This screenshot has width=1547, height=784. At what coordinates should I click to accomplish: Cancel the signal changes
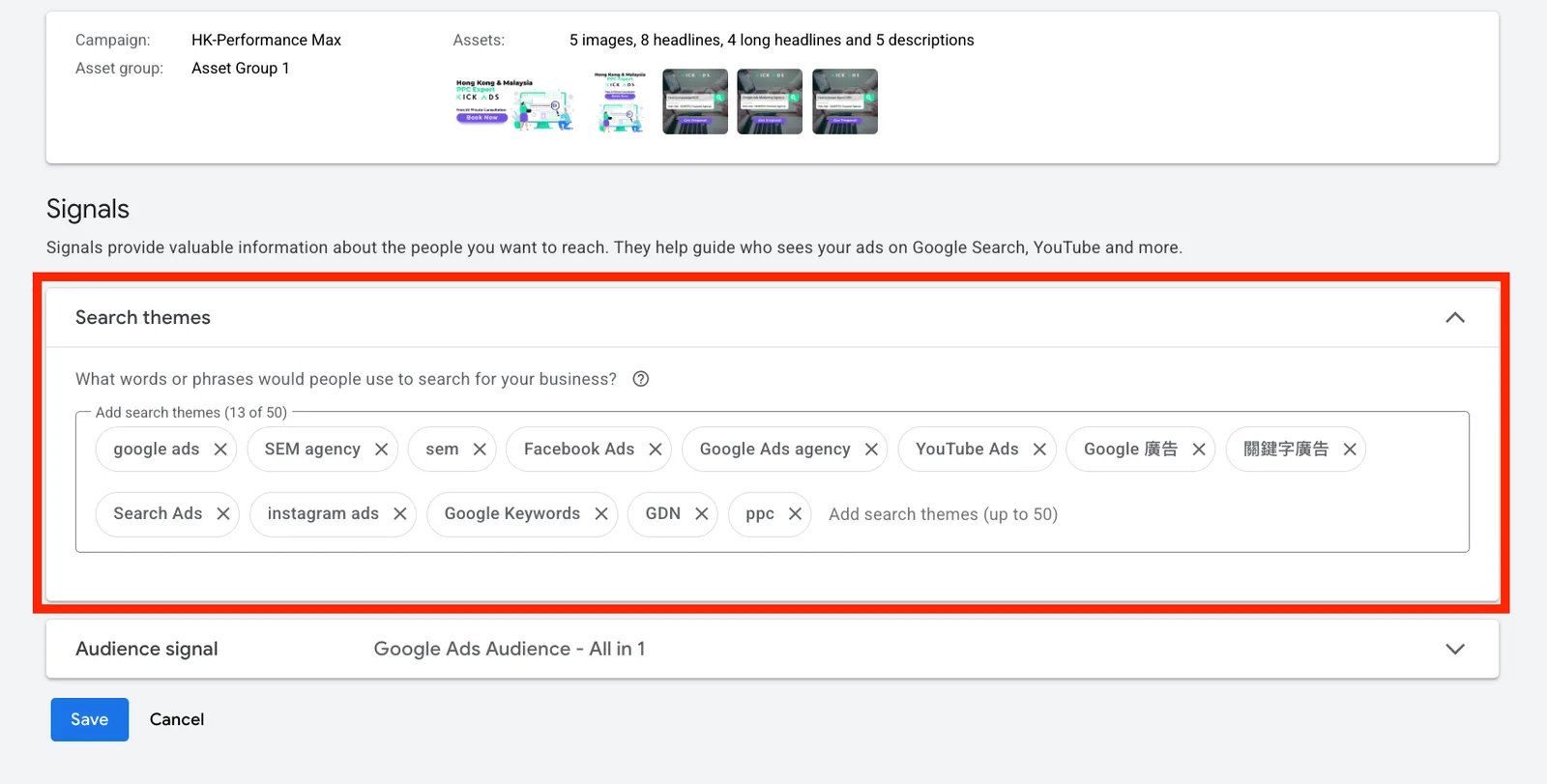177,719
